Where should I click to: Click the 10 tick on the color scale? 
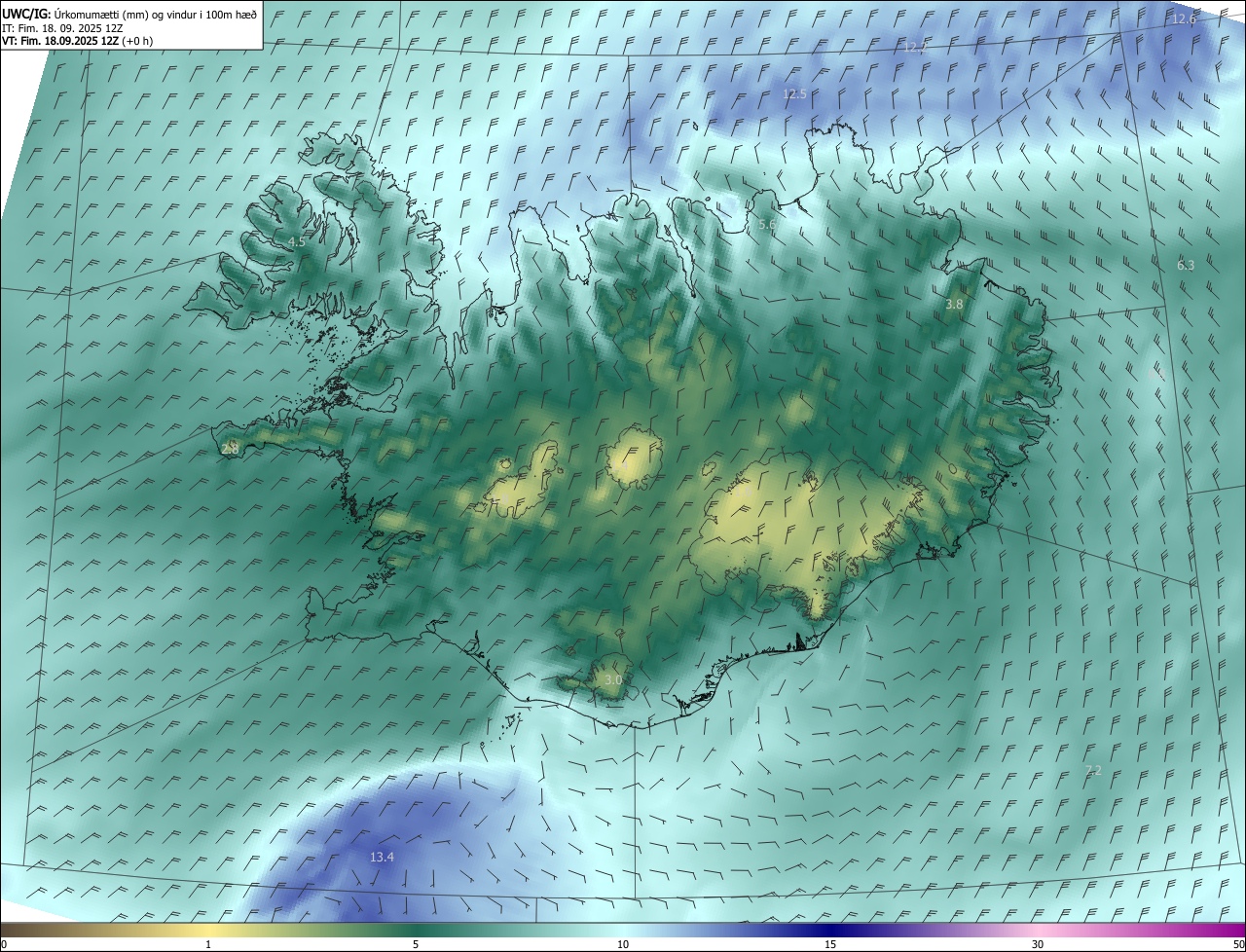(x=623, y=944)
